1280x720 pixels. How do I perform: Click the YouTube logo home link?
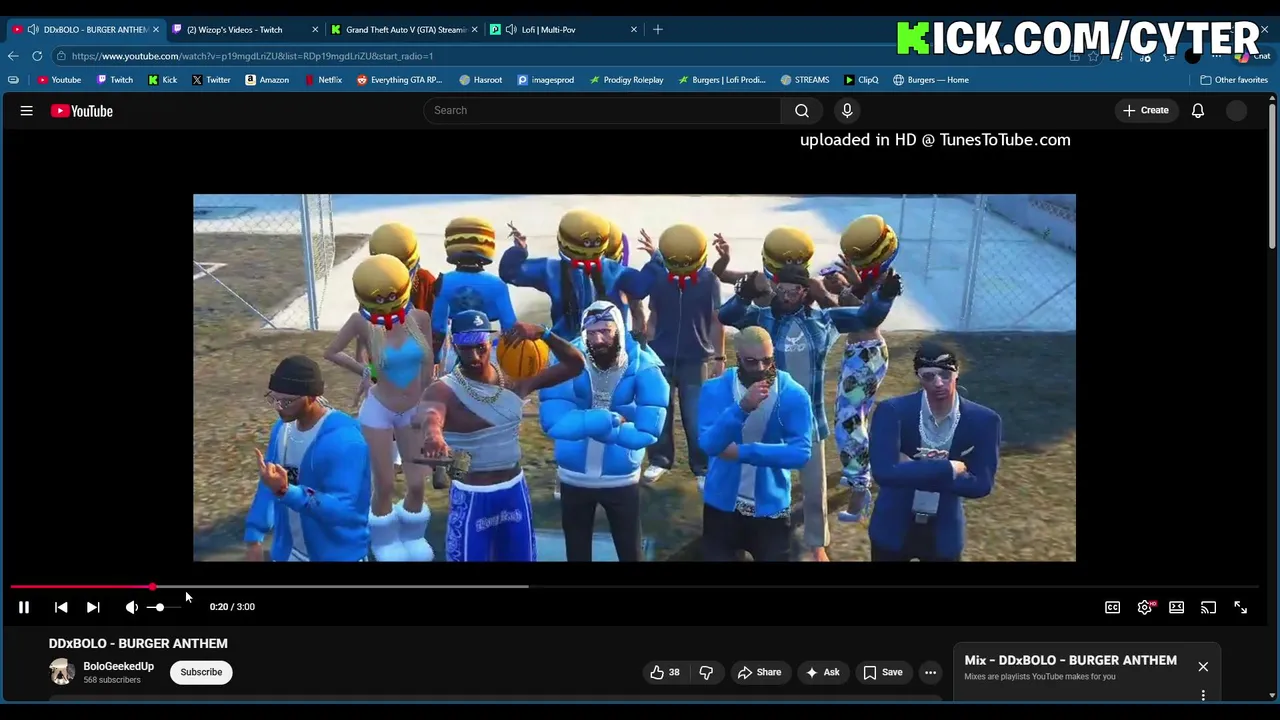coord(82,111)
